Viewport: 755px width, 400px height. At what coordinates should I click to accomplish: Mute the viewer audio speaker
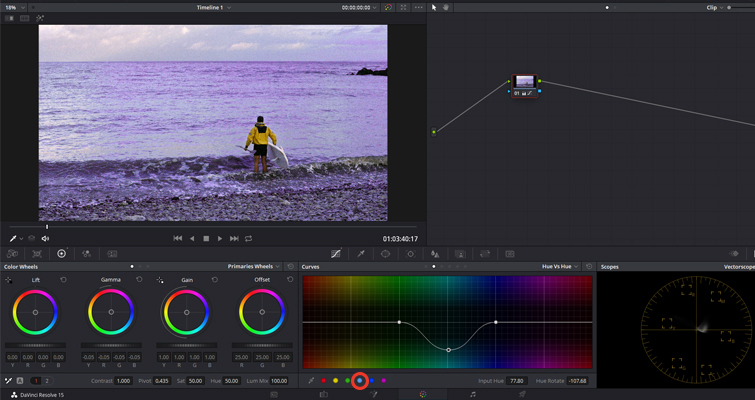tap(45, 239)
